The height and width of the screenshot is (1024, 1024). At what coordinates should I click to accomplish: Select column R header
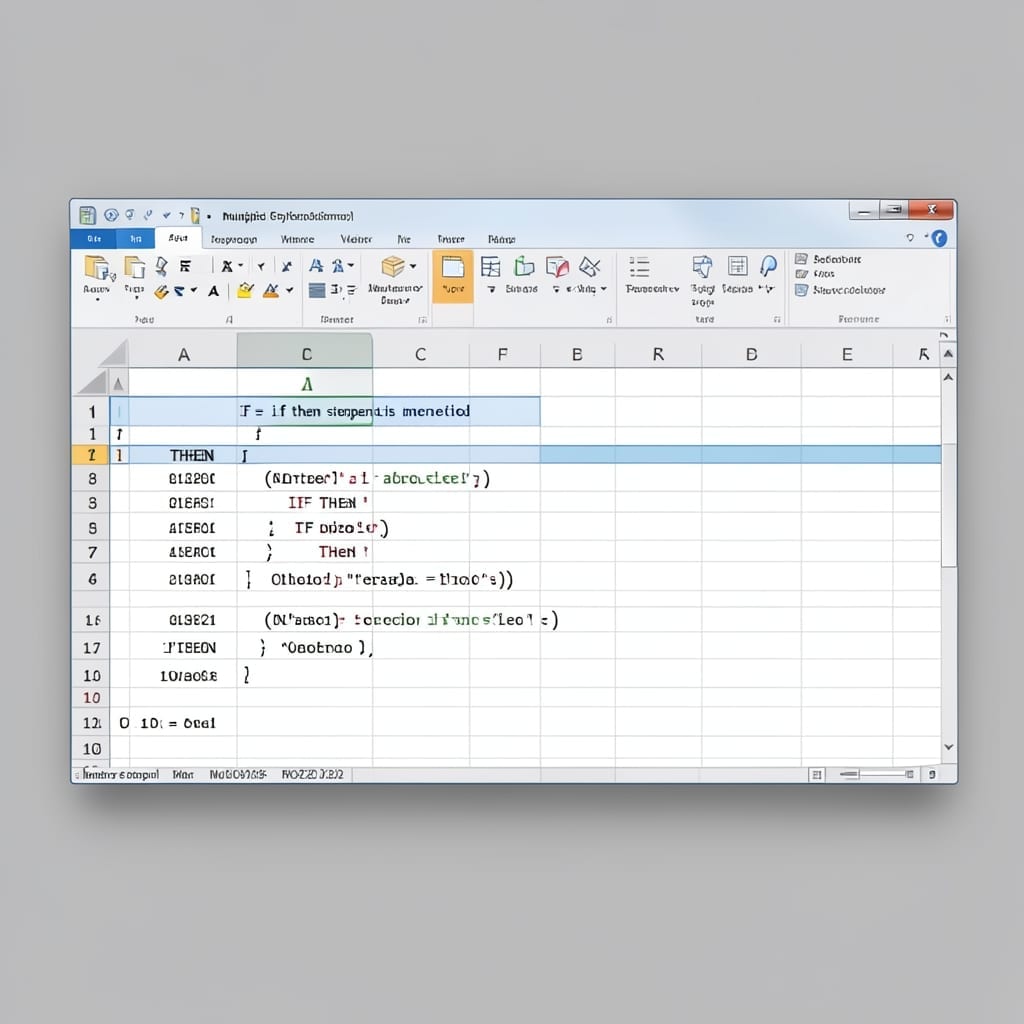click(x=658, y=354)
